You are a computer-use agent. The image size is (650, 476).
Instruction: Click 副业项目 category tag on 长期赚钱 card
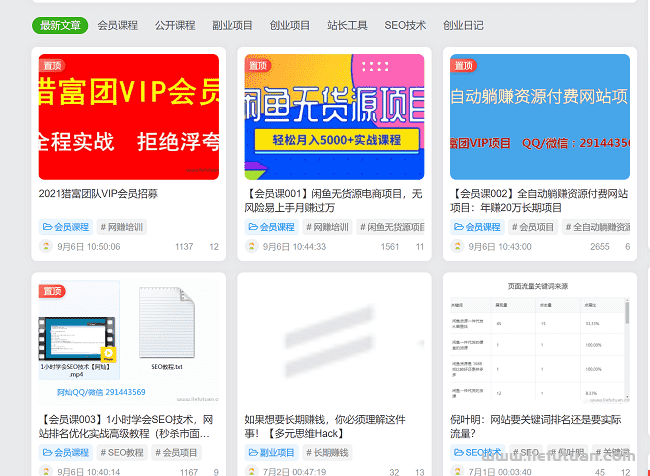click(x=271, y=453)
